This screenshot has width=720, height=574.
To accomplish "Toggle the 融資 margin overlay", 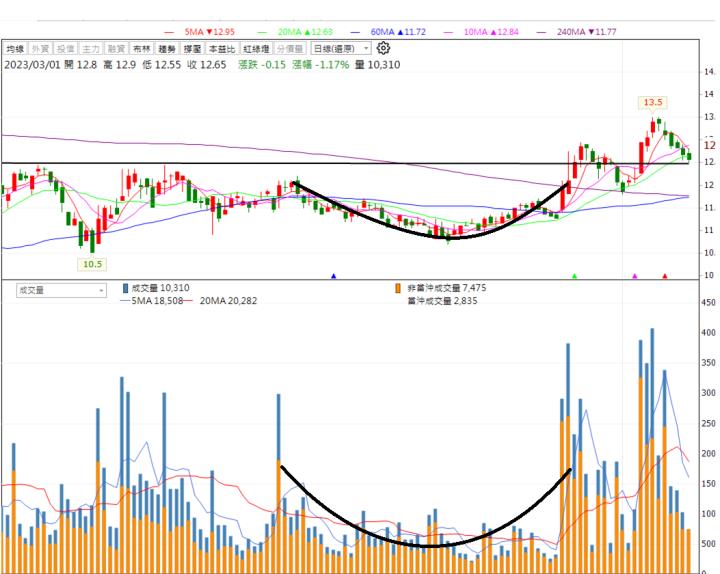I will [116, 48].
